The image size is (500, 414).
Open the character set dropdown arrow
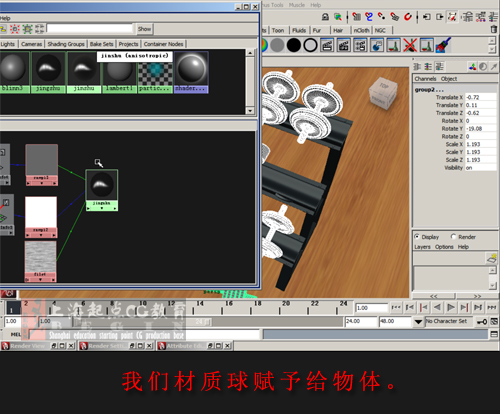click(x=418, y=322)
